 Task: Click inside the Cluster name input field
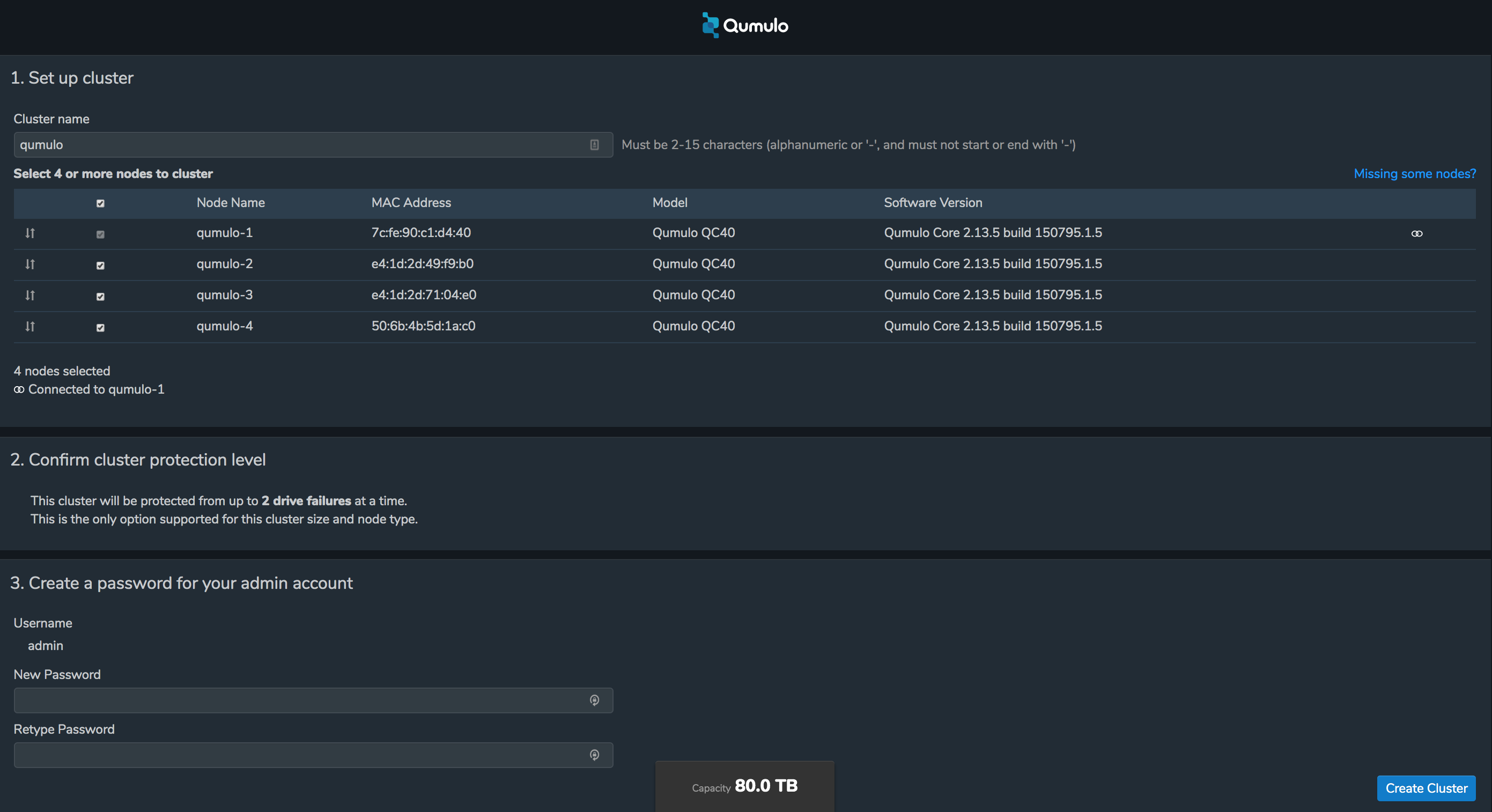click(290, 145)
